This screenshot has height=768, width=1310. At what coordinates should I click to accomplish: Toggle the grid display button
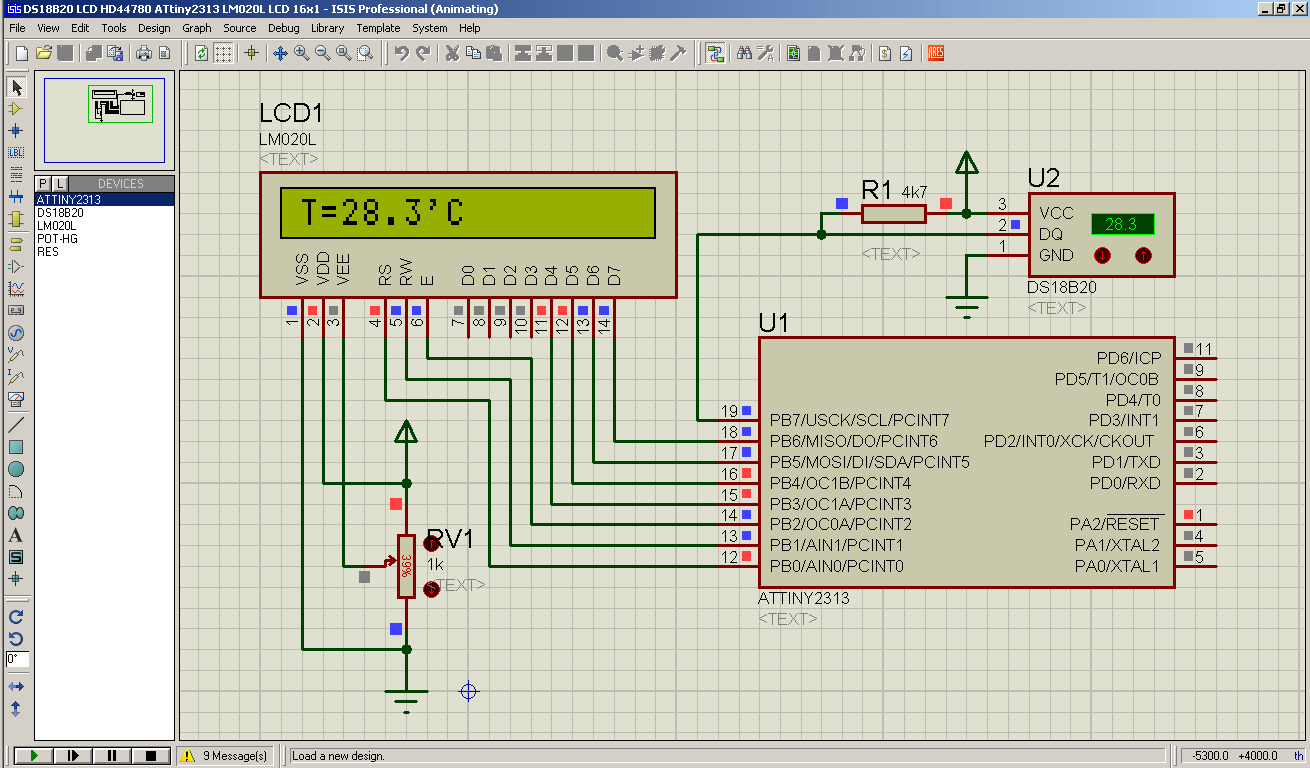tap(223, 53)
